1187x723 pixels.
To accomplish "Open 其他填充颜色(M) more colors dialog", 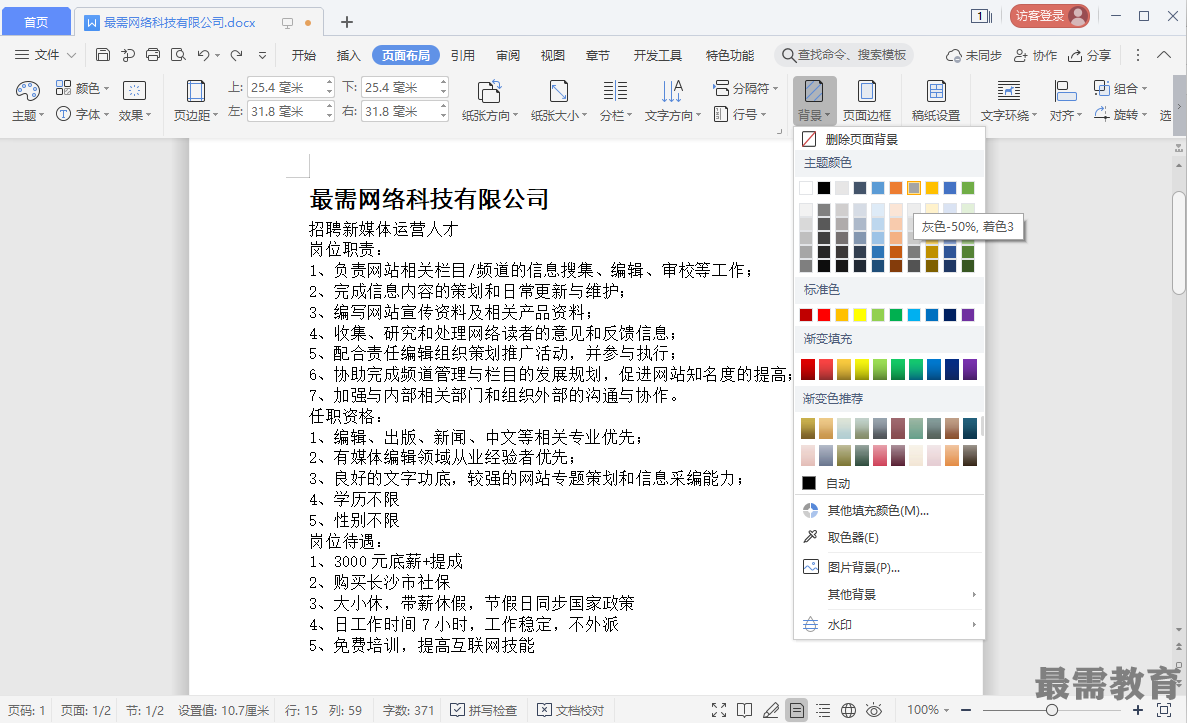I will (x=889, y=510).
